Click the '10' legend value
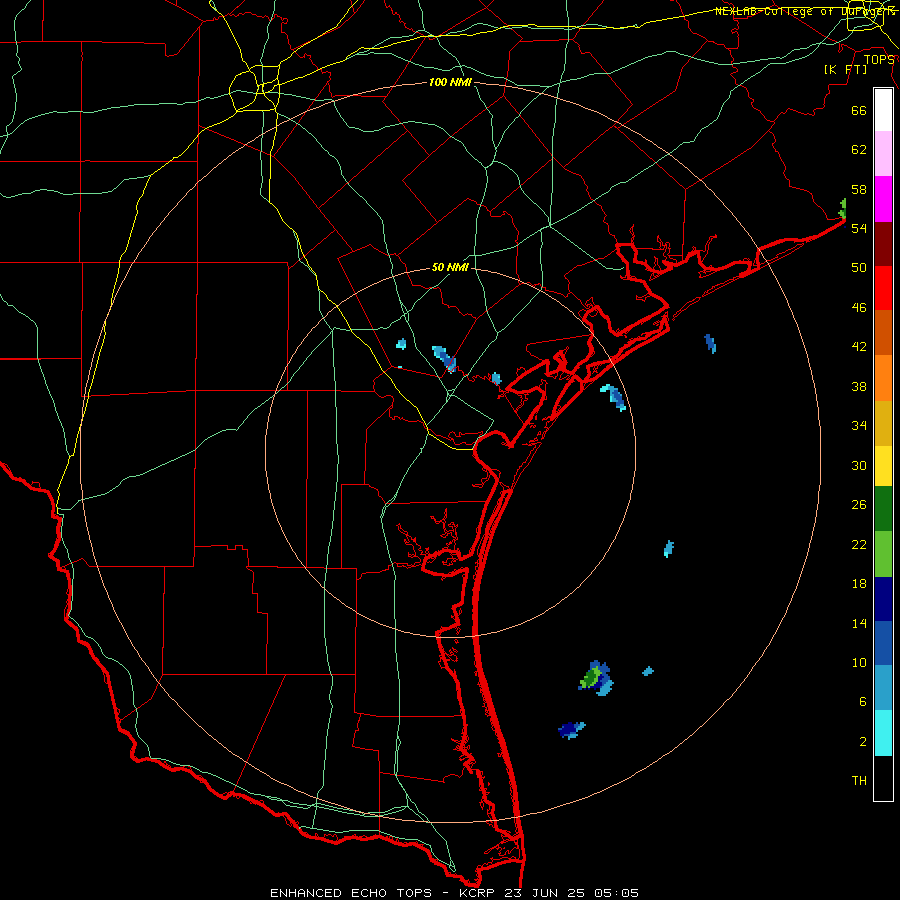Screen dimensions: 900x900 click(x=859, y=662)
